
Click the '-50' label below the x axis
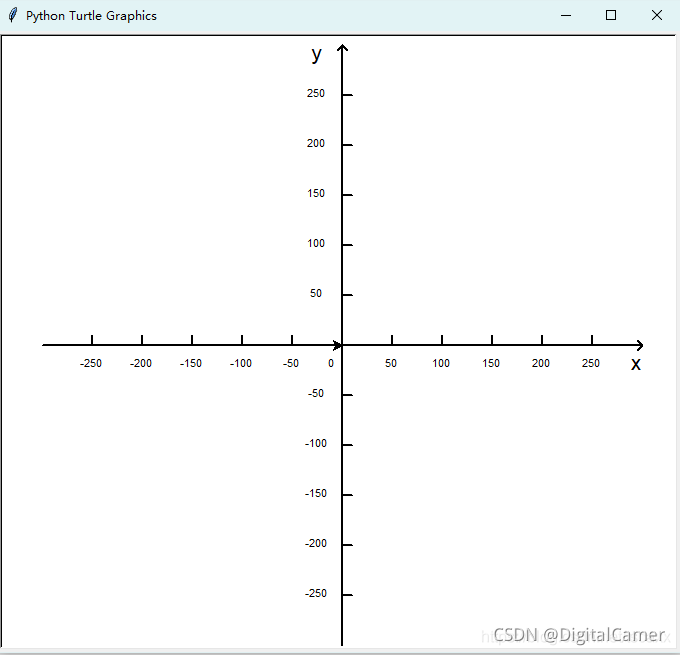click(x=291, y=364)
